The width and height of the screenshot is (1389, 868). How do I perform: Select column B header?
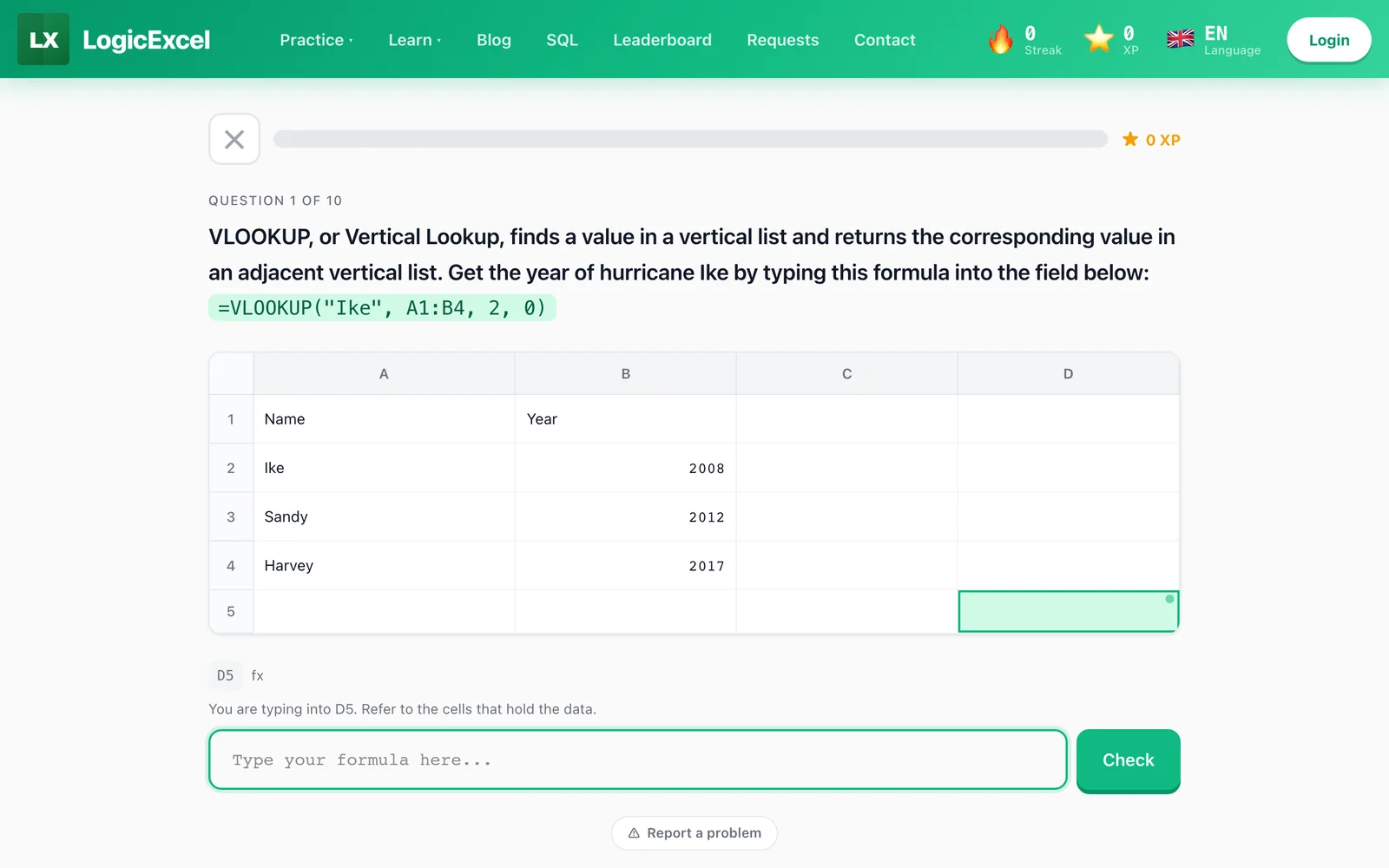pos(626,374)
